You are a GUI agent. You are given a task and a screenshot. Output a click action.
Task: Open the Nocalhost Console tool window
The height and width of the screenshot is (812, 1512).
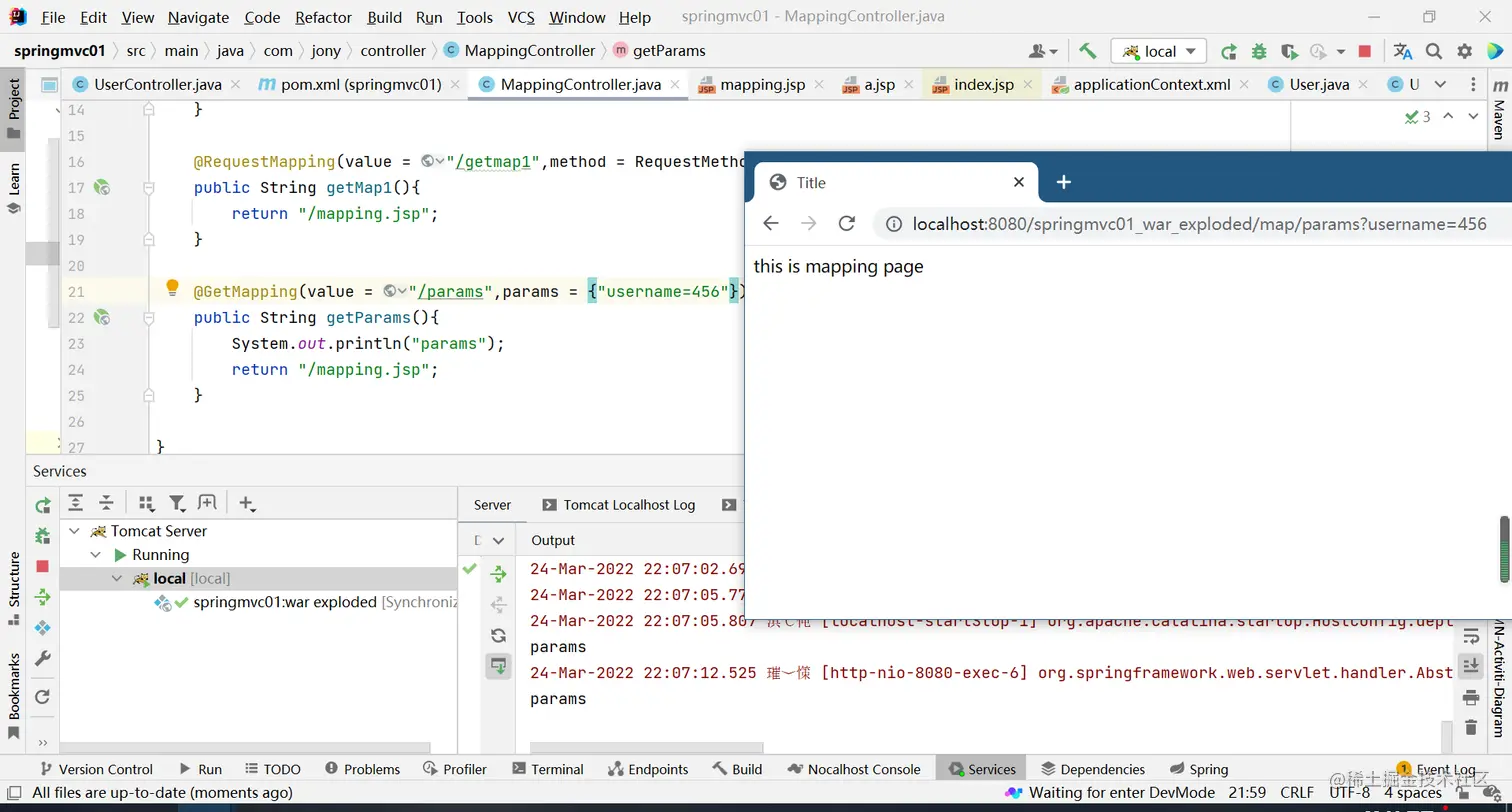[x=854, y=769]
